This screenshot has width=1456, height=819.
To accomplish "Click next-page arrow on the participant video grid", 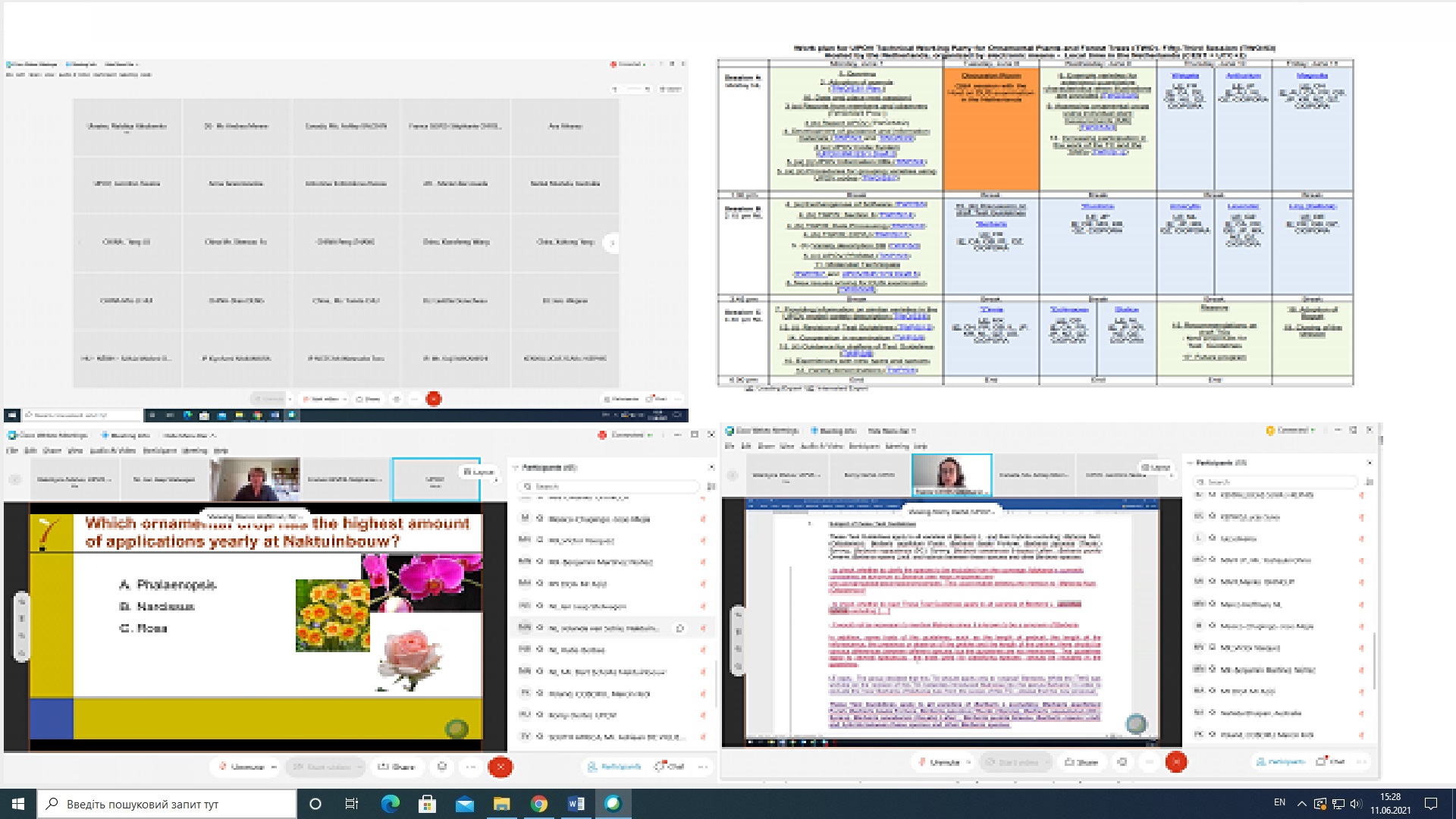I will [611, 243].
